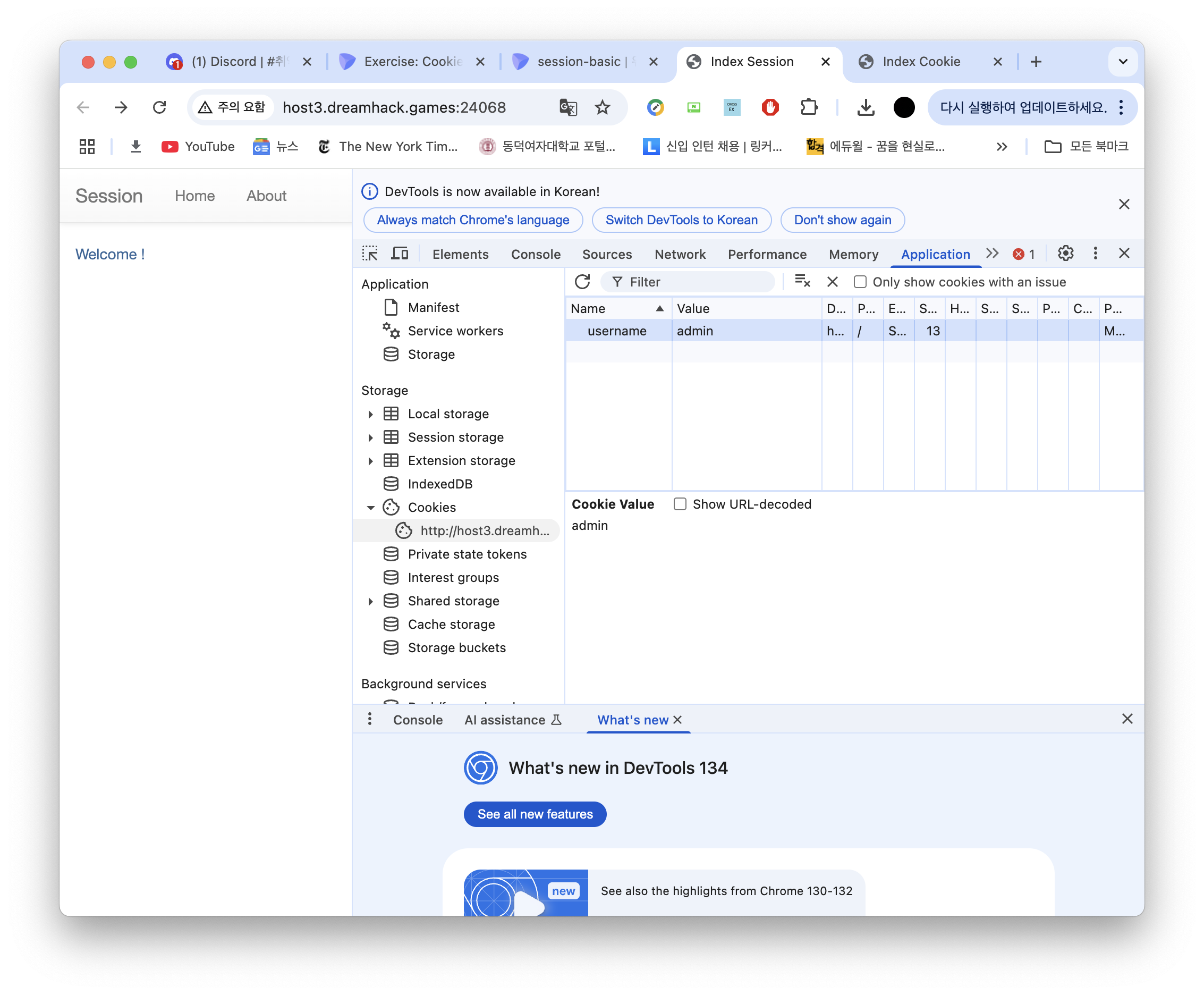Viewport: 1204px width, 995px height.
Task: Click See all new features button
Action: tap(535, 814)
